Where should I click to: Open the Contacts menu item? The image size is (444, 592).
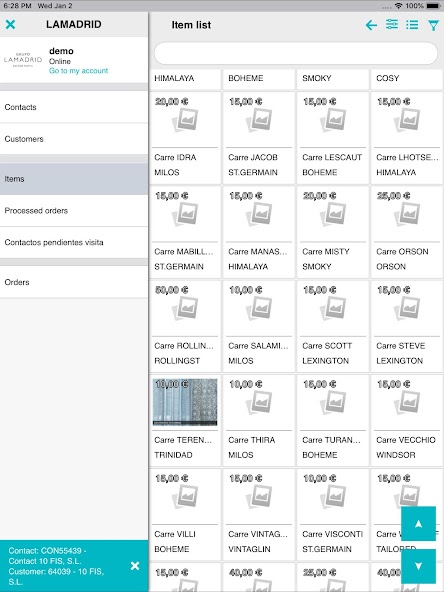[74, 107]
